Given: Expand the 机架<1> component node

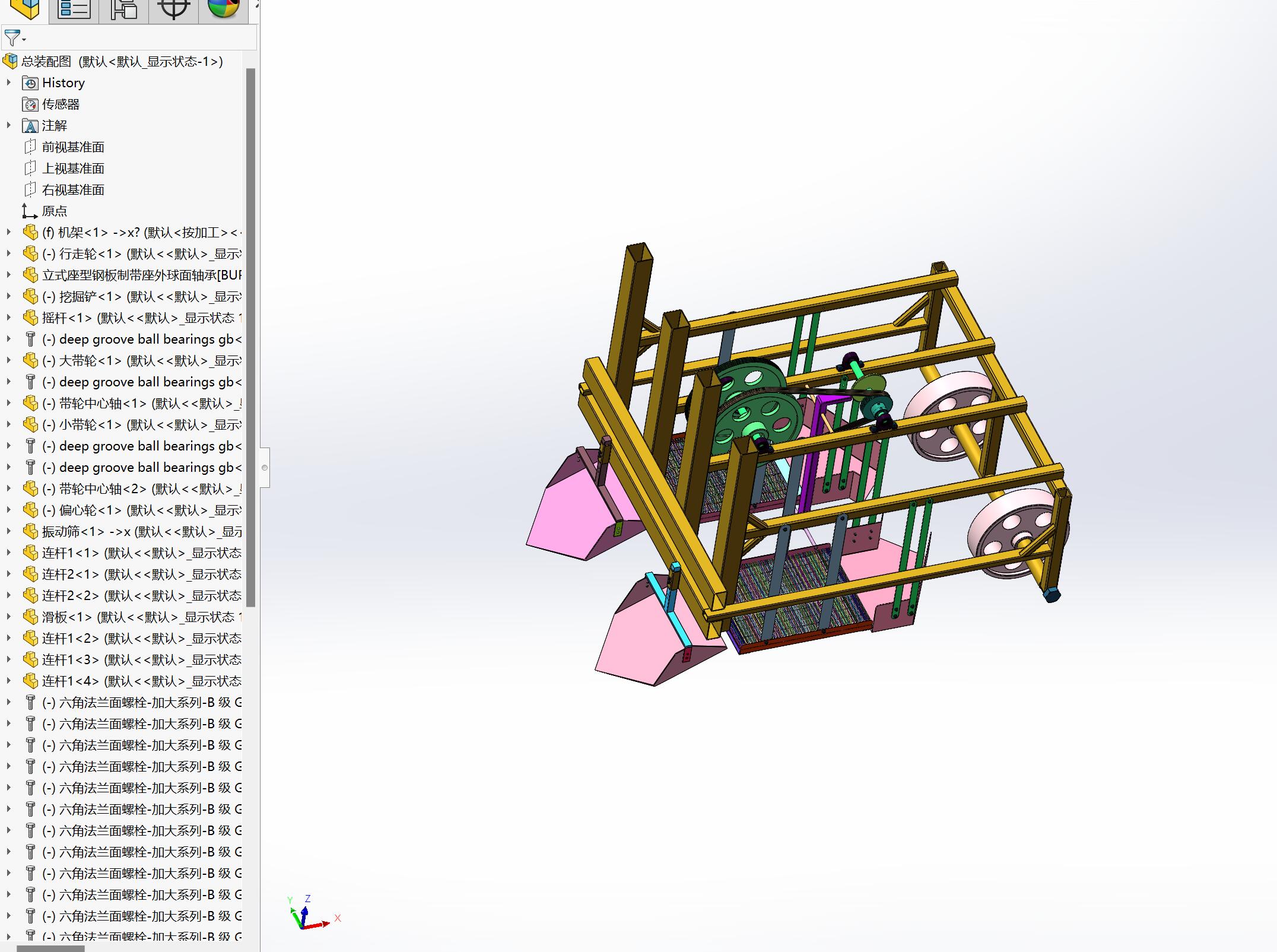Looking at the screenshot, I should (x=8, y=233).
